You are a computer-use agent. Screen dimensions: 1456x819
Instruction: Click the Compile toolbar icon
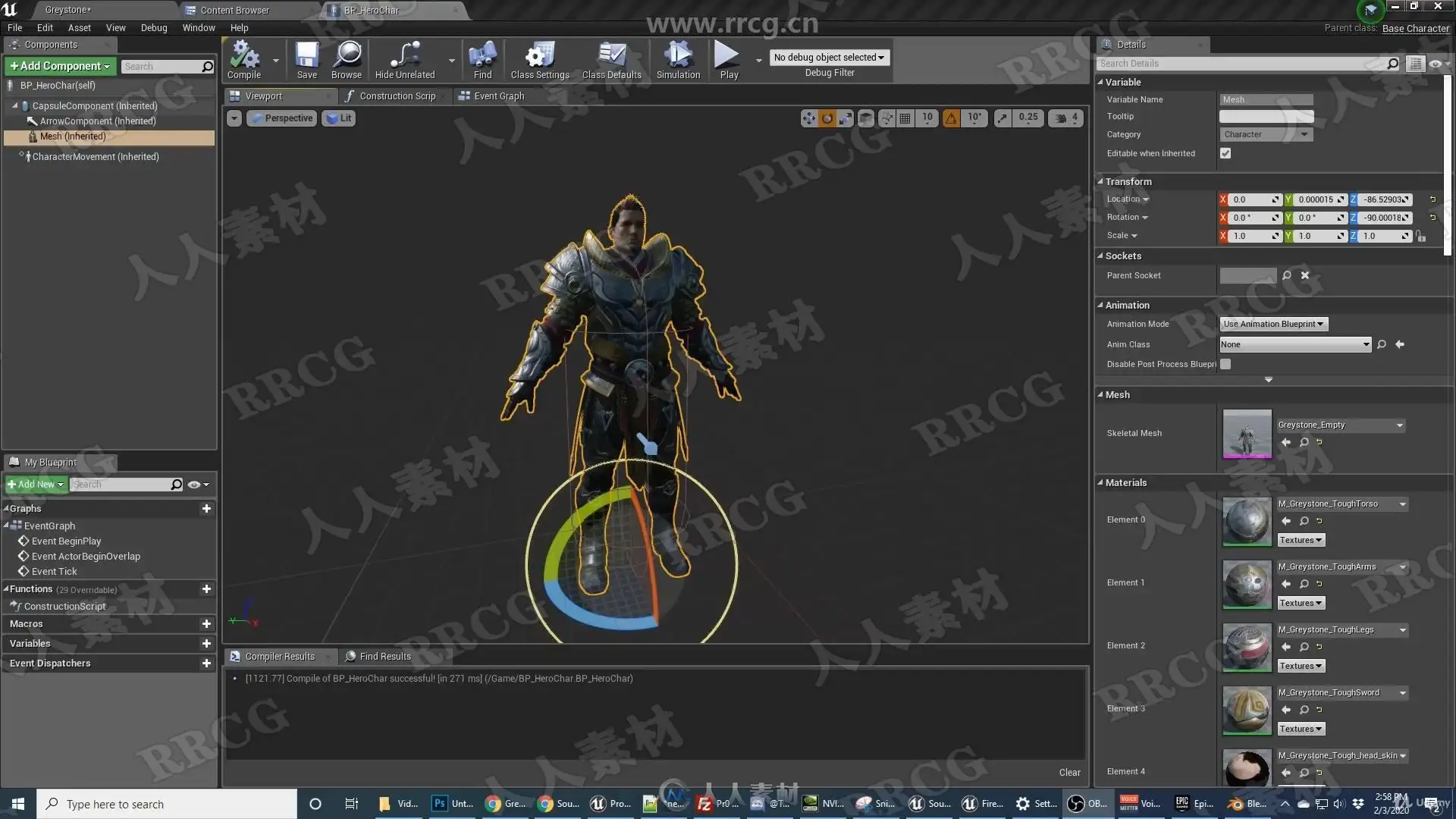pyautogui.click(x=244, y=60)
